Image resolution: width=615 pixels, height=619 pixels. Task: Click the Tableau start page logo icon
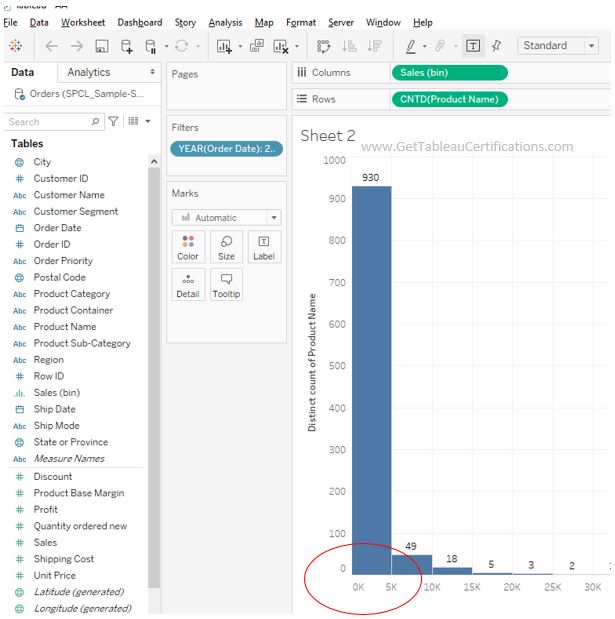pos(15,46)
